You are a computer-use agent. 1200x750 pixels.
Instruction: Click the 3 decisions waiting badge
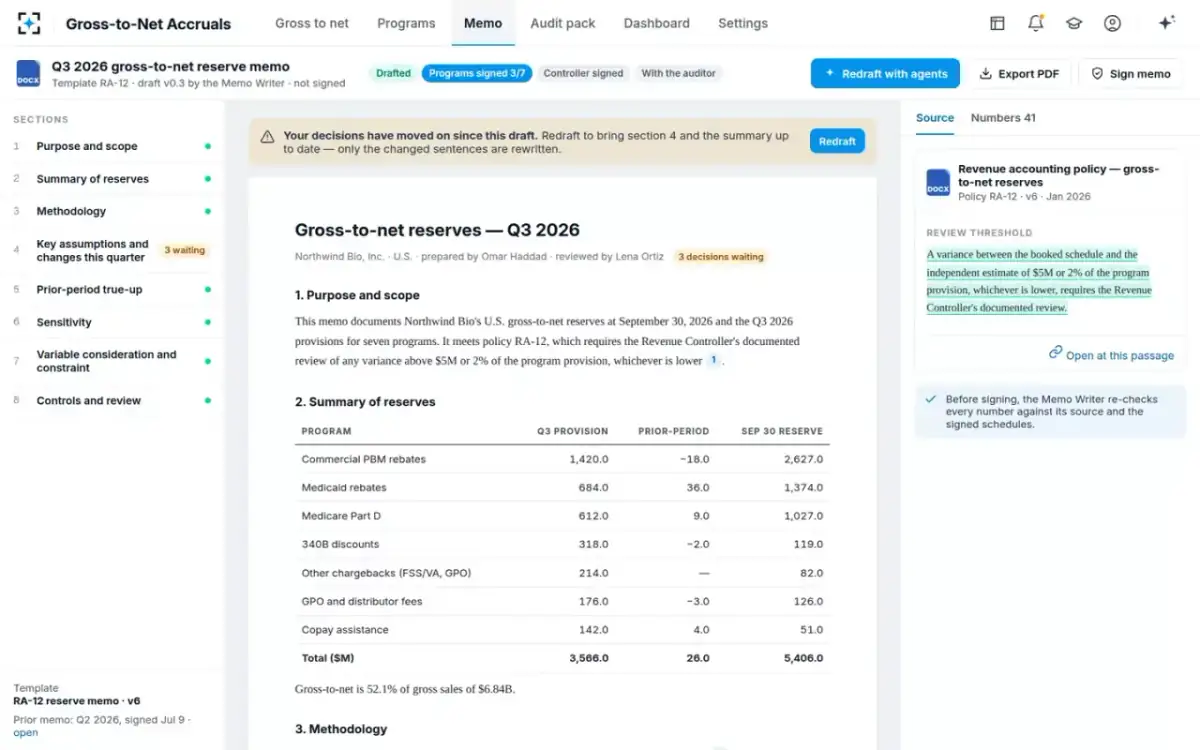tap(721, 257)
